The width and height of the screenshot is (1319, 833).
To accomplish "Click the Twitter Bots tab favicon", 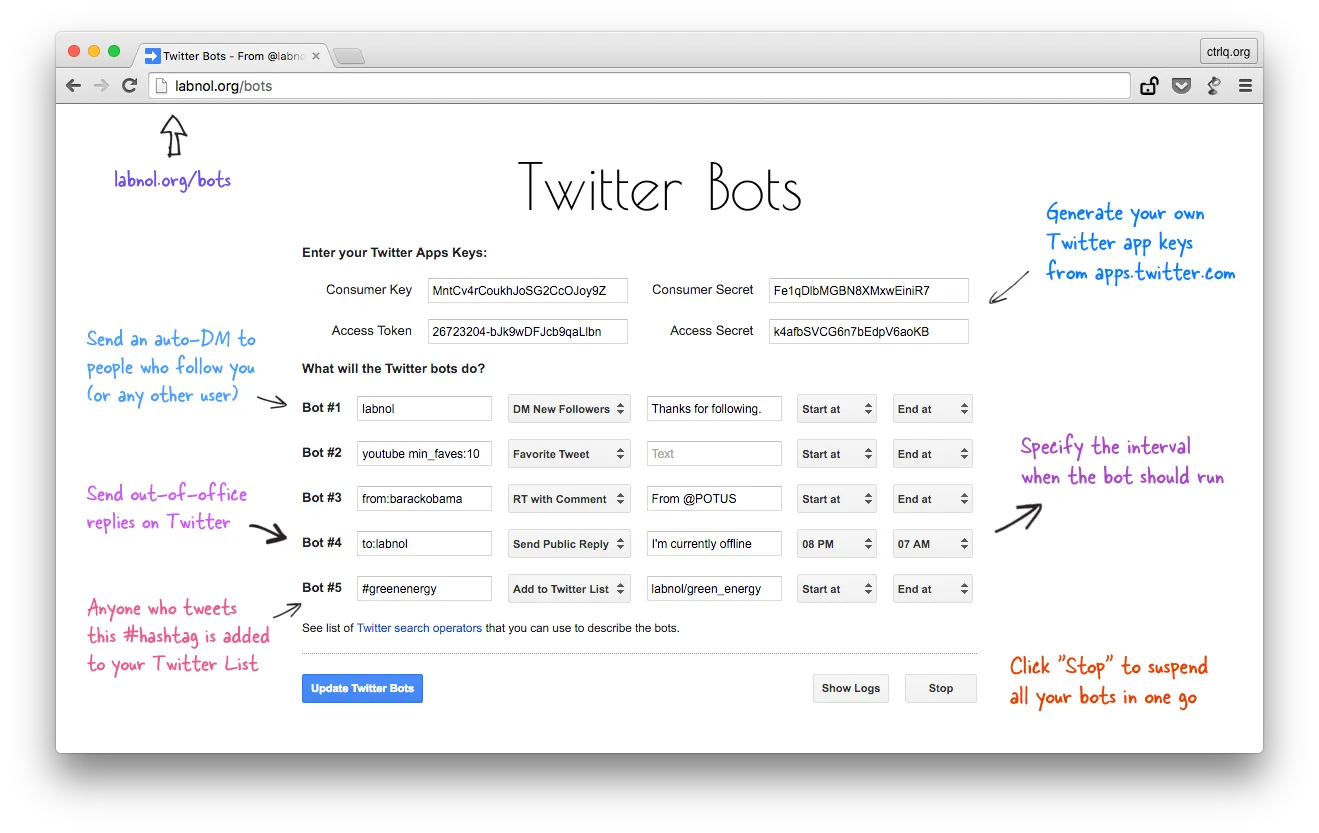I will [152, 55].
